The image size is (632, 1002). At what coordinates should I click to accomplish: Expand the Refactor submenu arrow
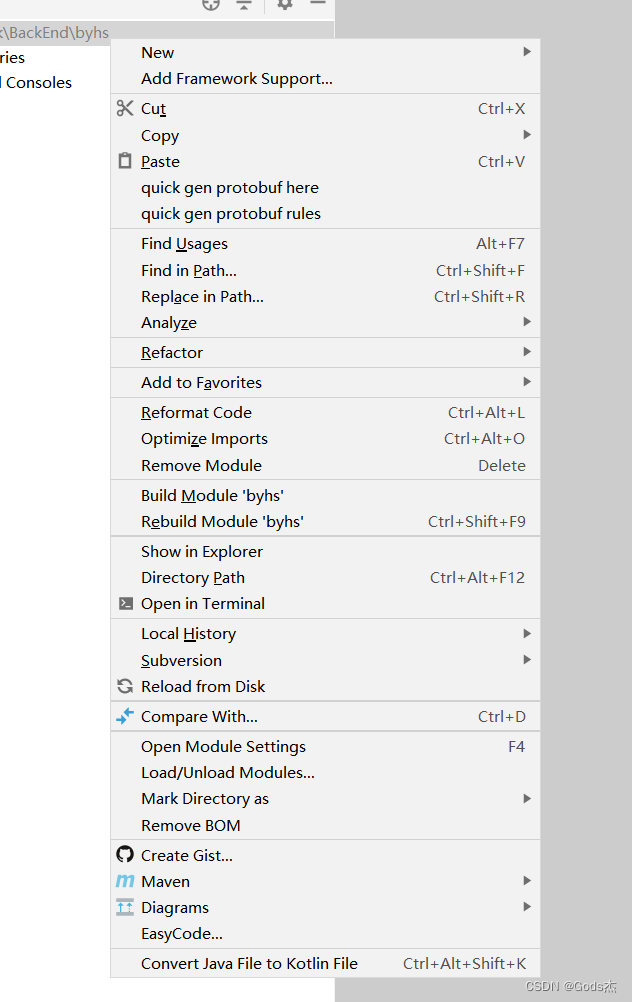pos(527,351)
